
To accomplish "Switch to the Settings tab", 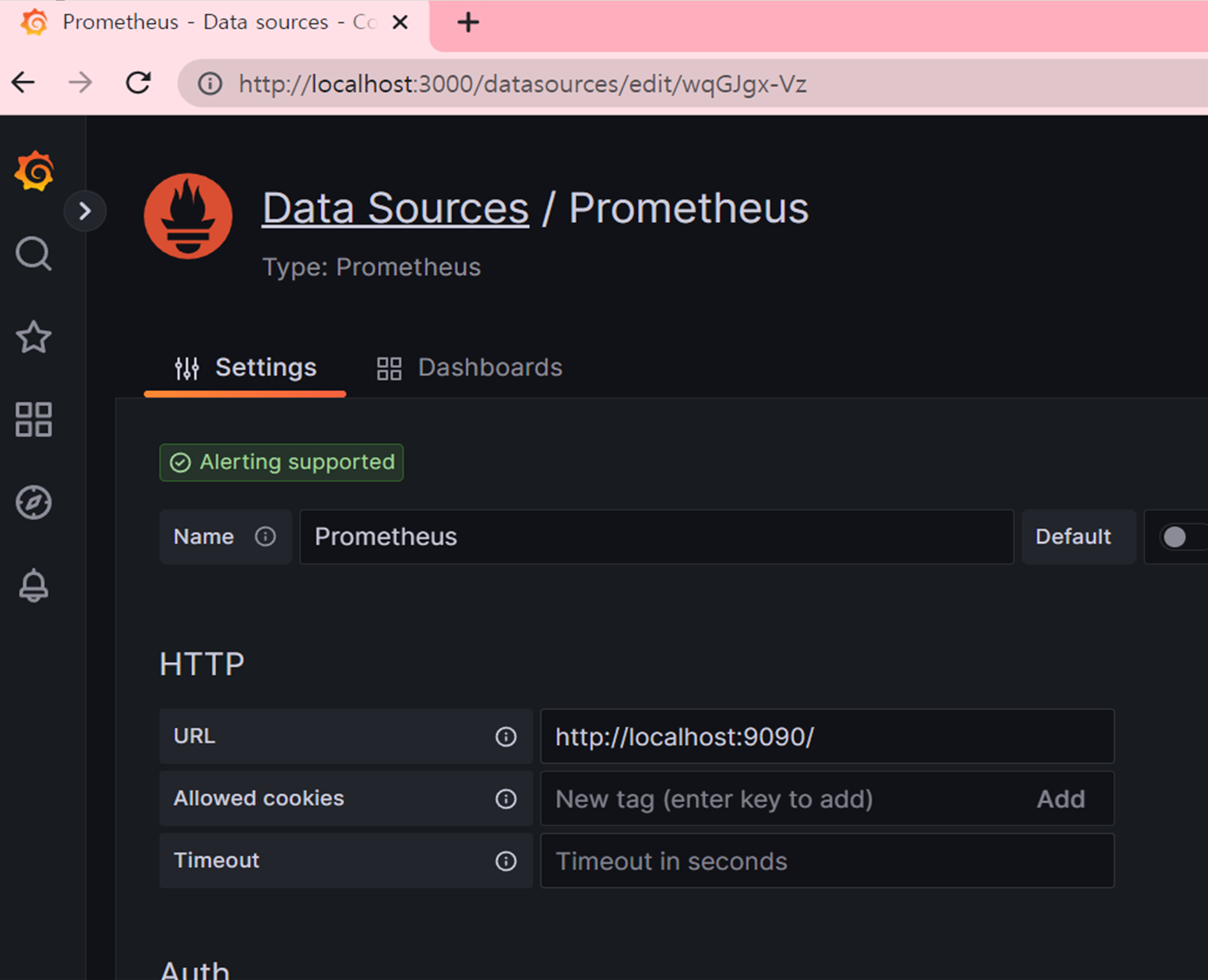I will (x=245, y=367).
